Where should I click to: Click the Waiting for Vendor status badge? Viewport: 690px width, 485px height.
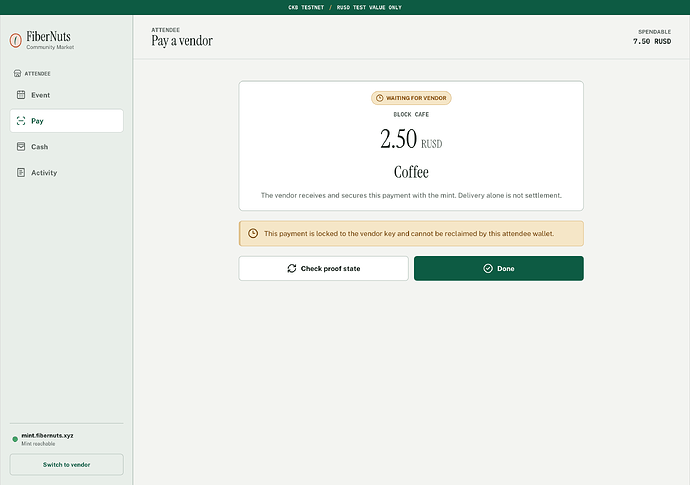pyautogui.click(x=411, y=98)
